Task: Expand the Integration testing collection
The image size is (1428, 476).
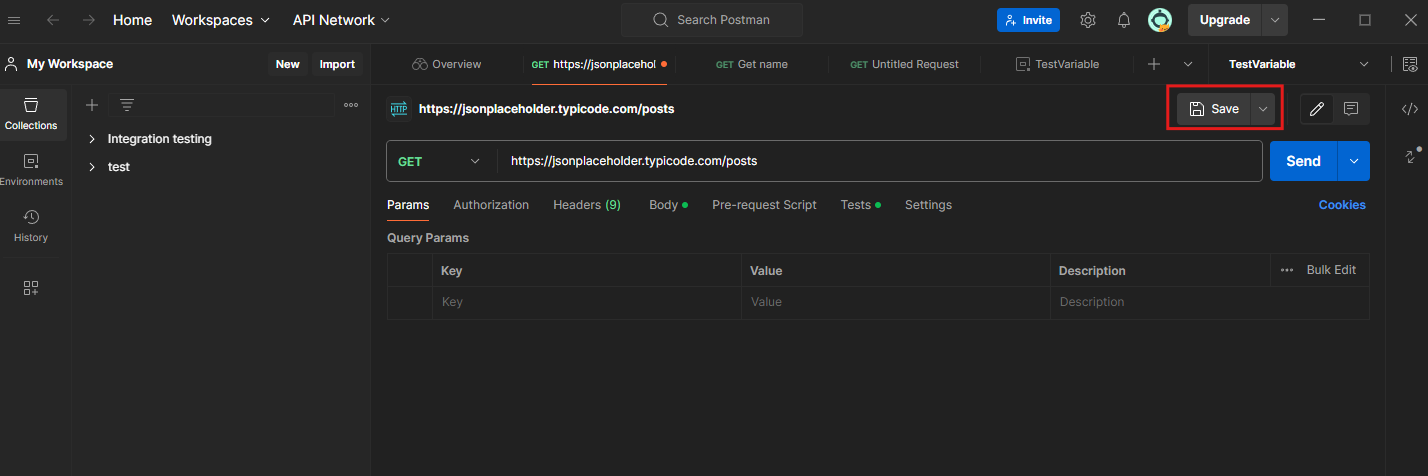Action: click(x=92, y=139)
